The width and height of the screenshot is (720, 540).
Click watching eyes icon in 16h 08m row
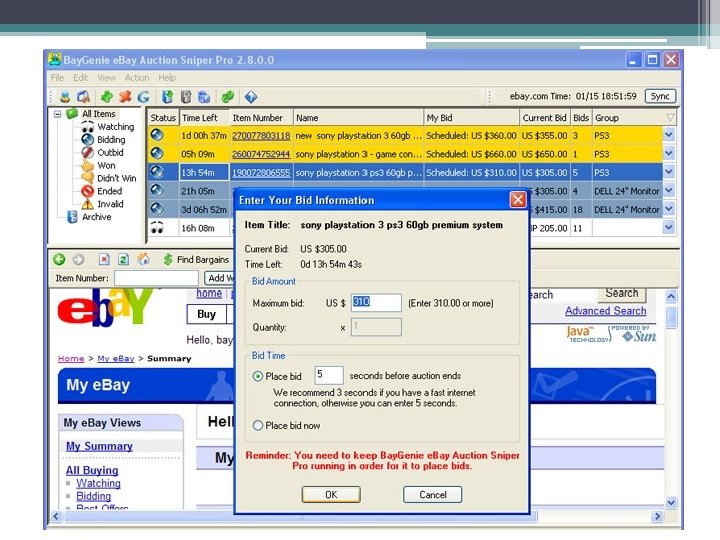point(157,227)
